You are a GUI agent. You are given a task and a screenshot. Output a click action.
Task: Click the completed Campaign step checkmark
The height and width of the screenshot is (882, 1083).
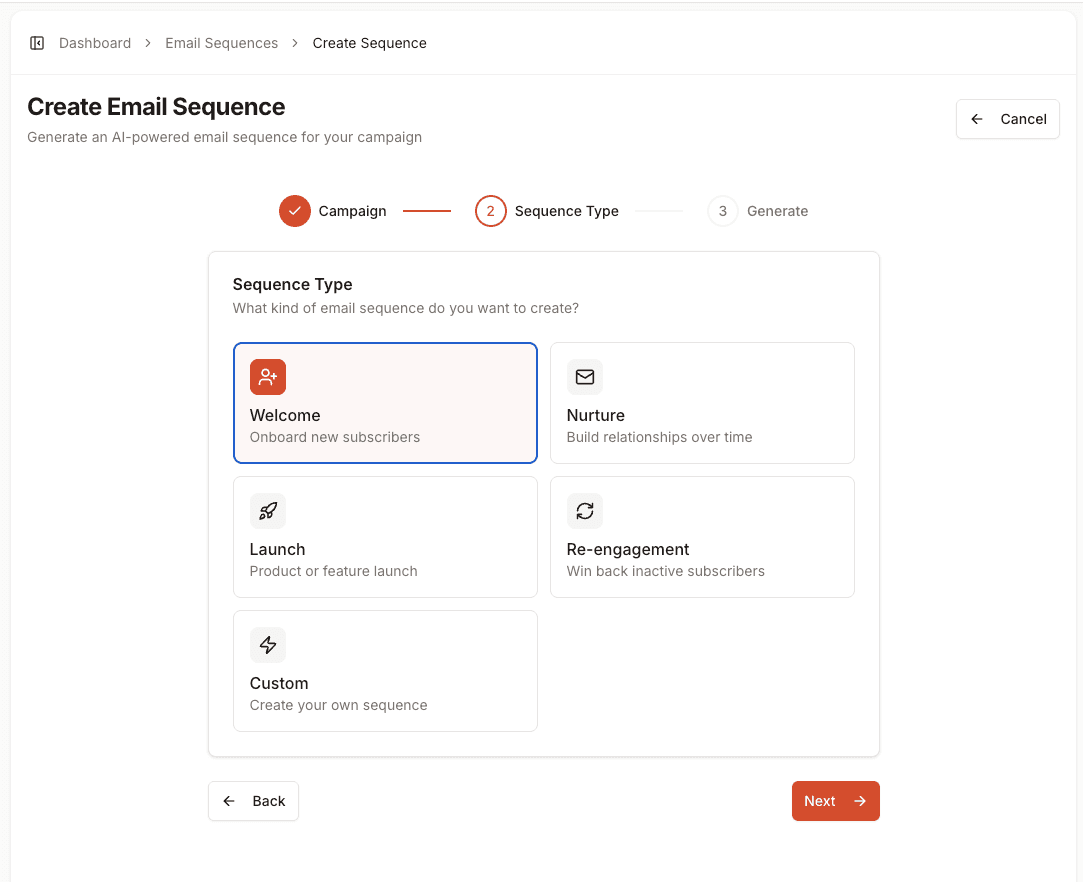tap(295, 211)
